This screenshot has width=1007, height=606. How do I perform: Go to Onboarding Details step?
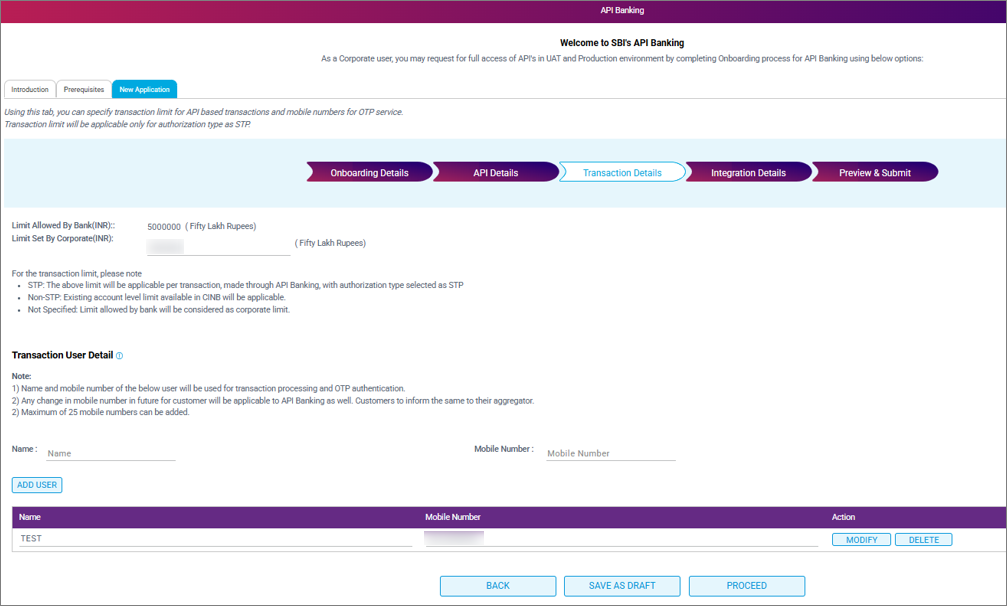click(369, 173)
